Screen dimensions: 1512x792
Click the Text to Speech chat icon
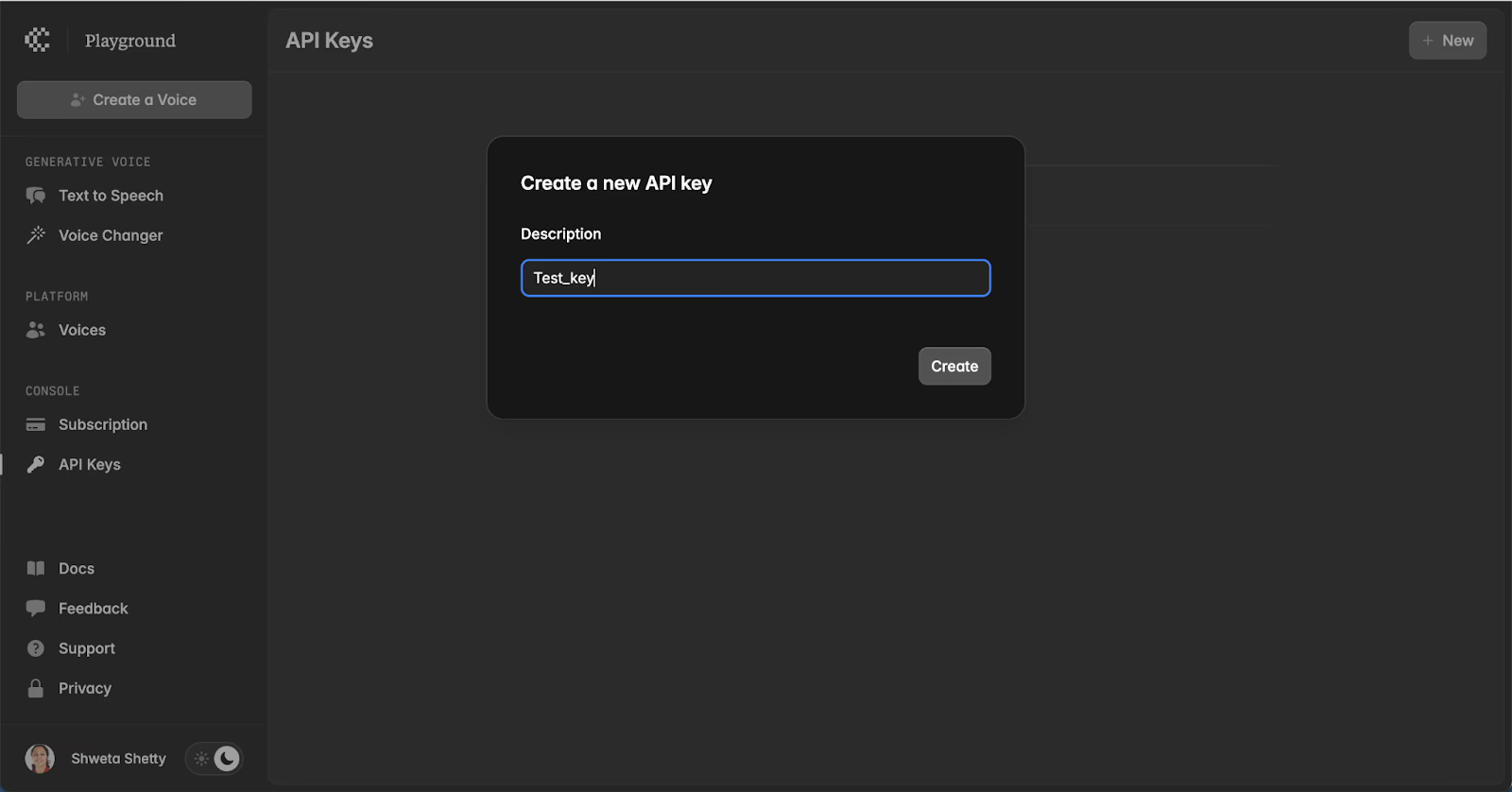click(36, 196)
